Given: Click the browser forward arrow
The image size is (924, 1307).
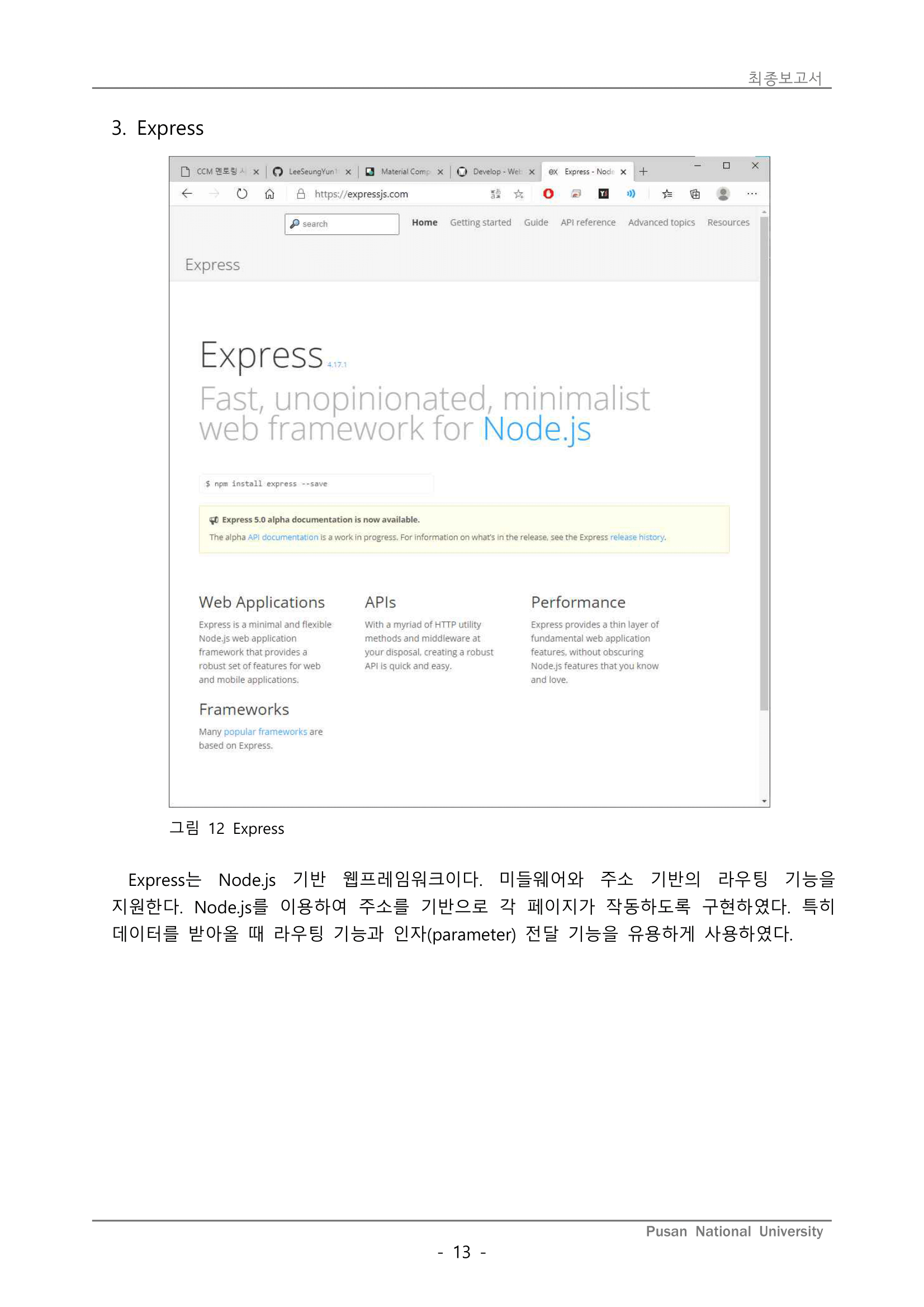Looking at the screenshot, I should (214, 194).
